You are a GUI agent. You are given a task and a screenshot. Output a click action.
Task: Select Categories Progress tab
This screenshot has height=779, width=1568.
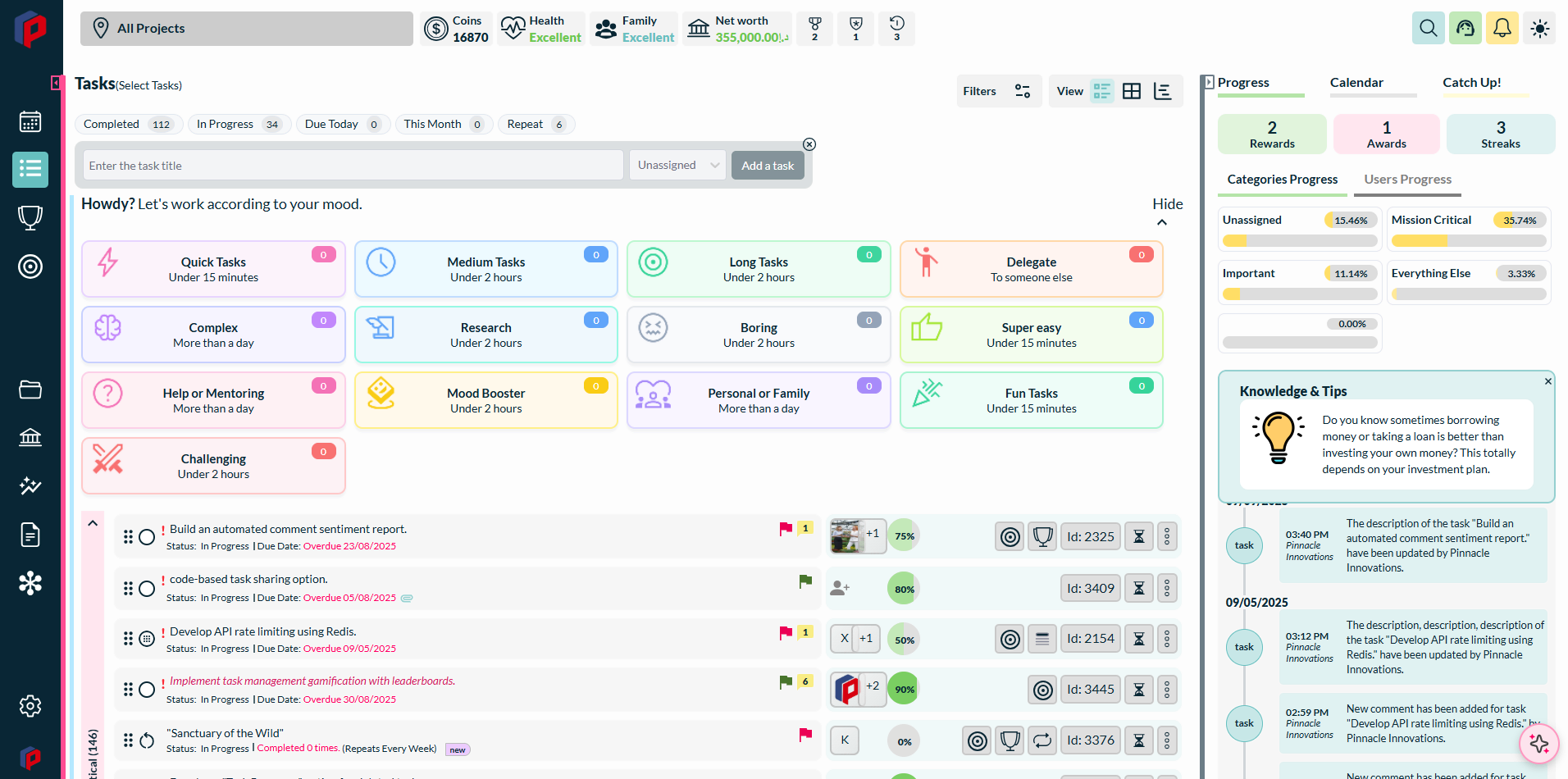coord(1283,180)
